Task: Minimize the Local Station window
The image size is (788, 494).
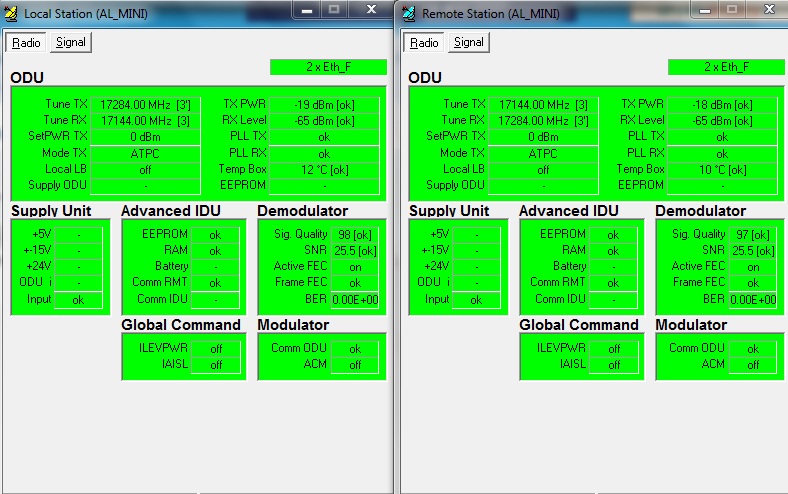Action: point(307,10)
